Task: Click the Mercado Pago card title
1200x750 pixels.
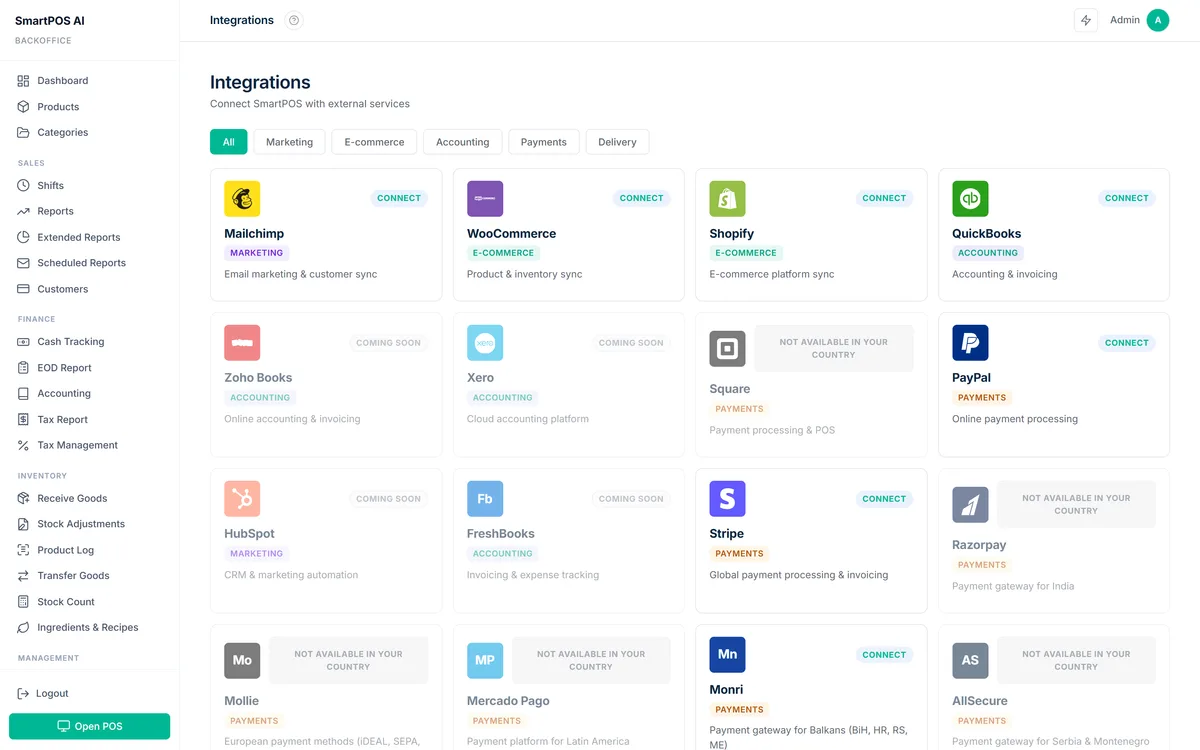Action: pos(508,701)
